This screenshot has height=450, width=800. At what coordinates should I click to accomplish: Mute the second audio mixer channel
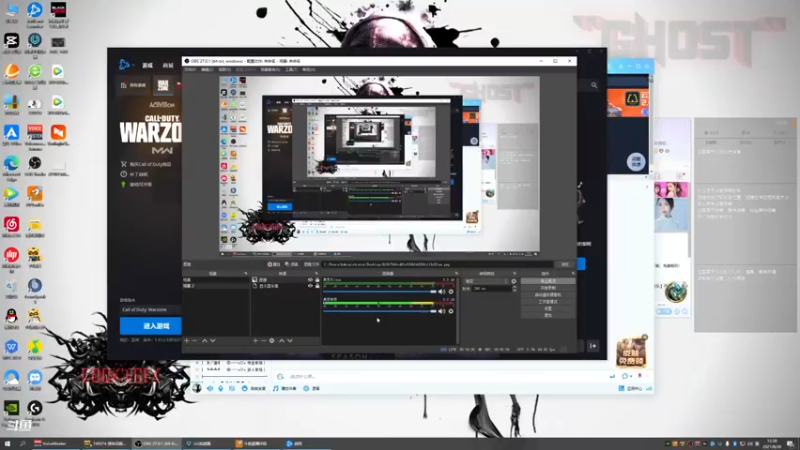(442, 311)
